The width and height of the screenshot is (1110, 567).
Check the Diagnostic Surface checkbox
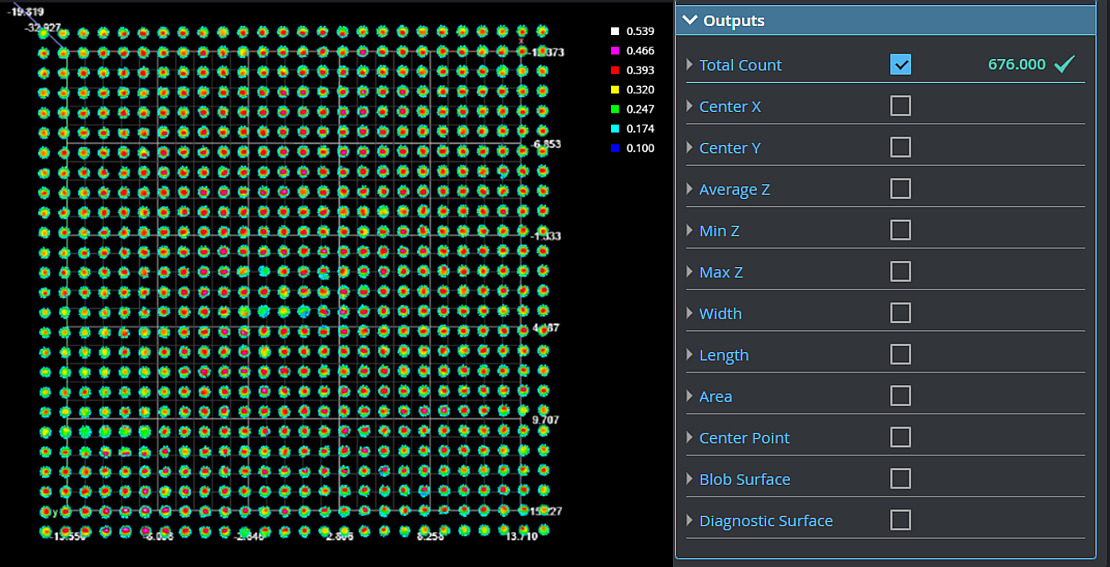point(900,520)
